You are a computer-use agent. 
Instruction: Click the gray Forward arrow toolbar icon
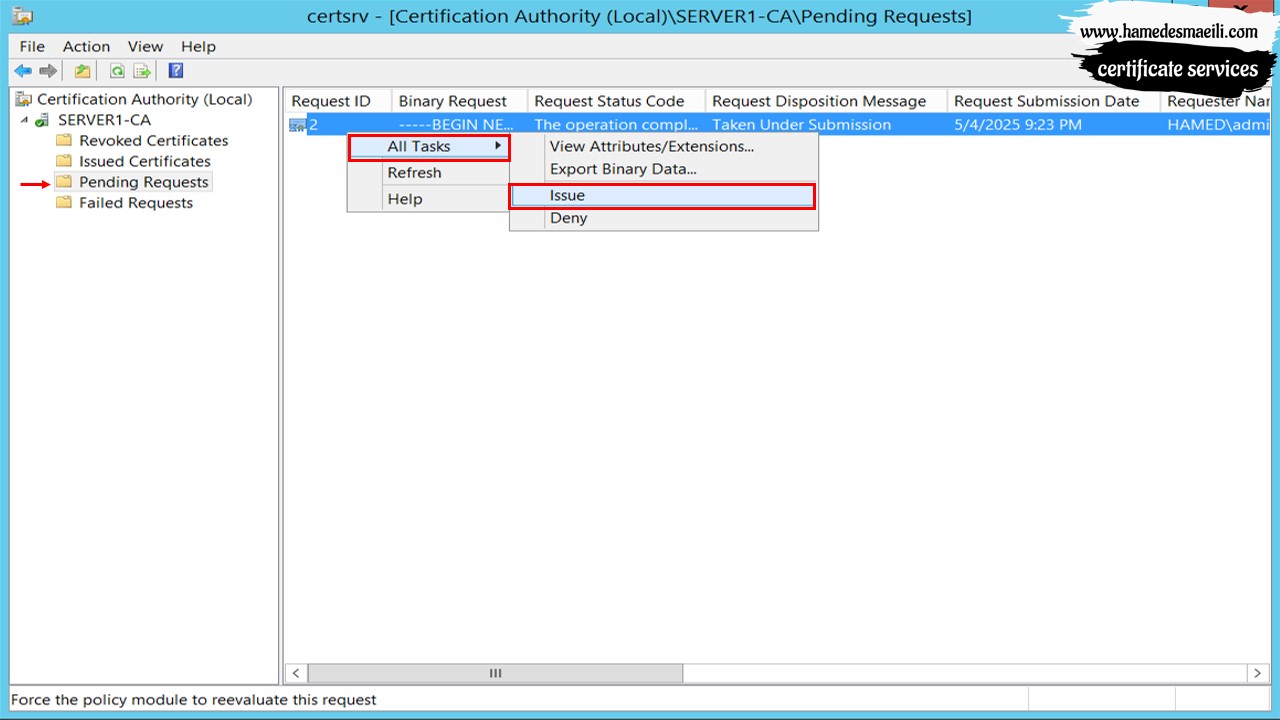pos(48,71)
